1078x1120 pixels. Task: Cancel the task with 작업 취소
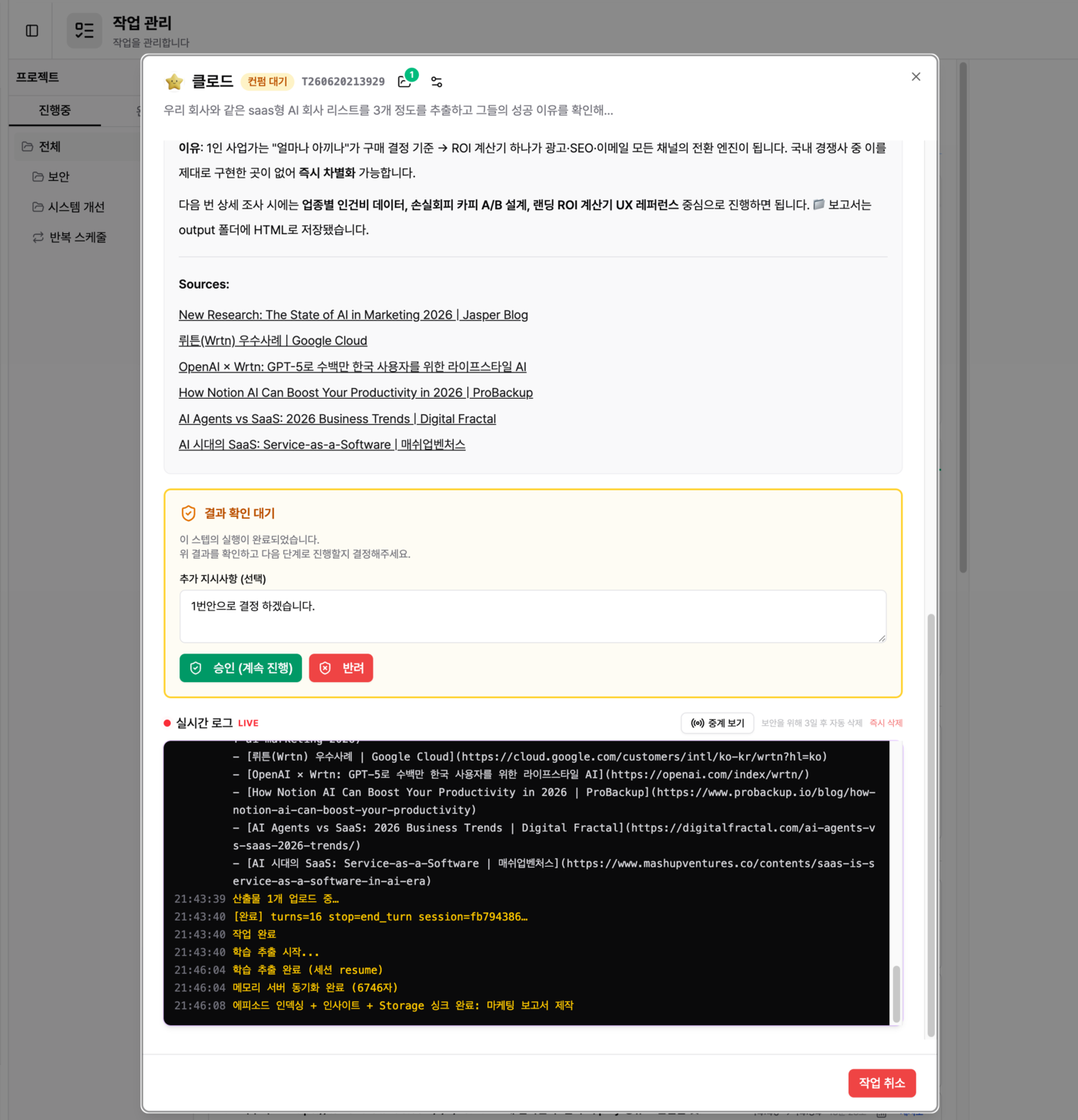pyautogui.click(x=882, y=1083)
